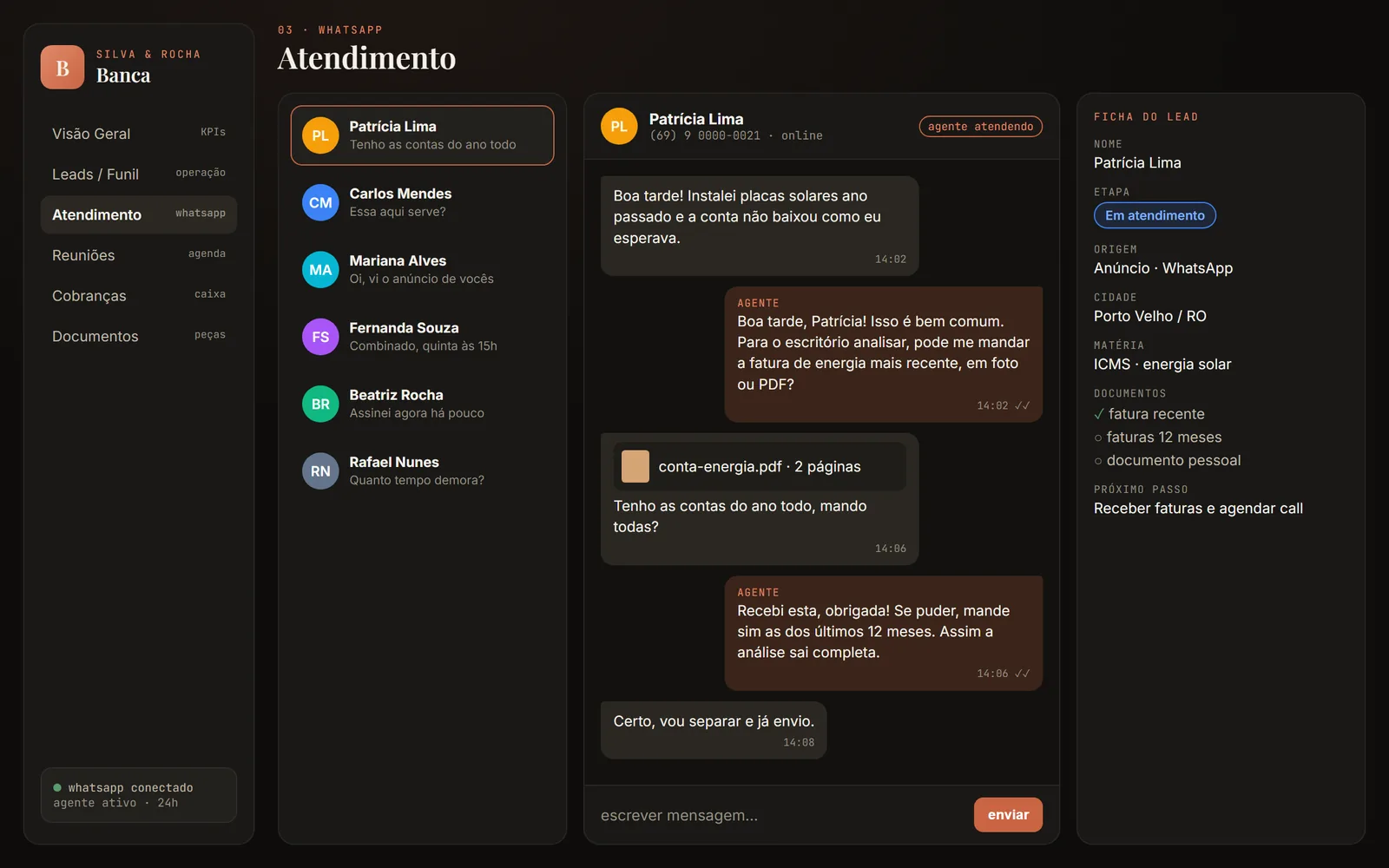The width and height of the screenshot is (1389, 868).
Task: Click the Banca logo icon with letter B
Action: [x=63, y=68]
